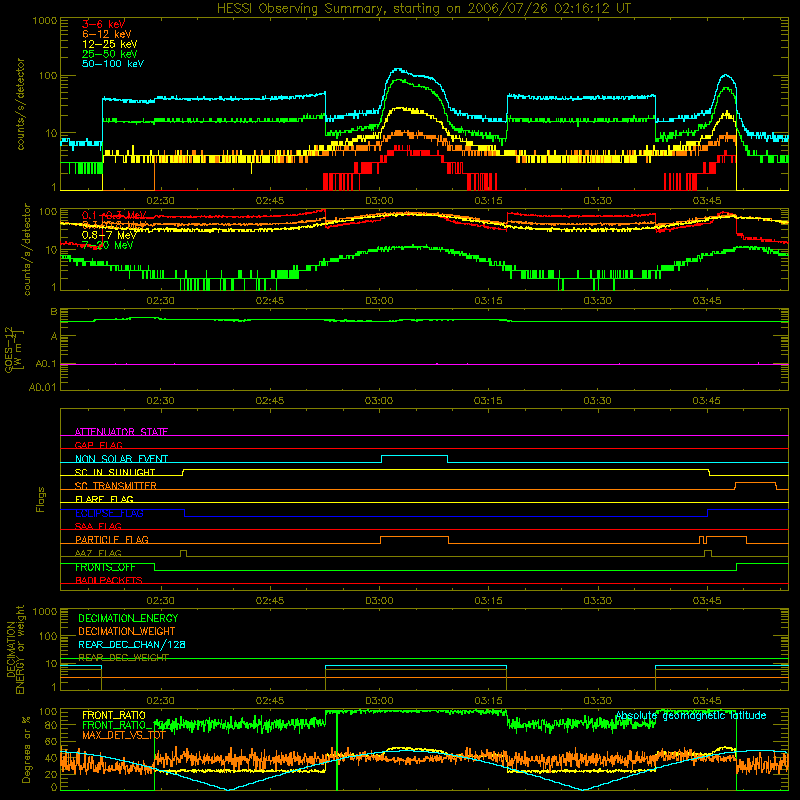
Task: Click "02:45" on the decimation panel time axis
Action: (x=270, y=701)
